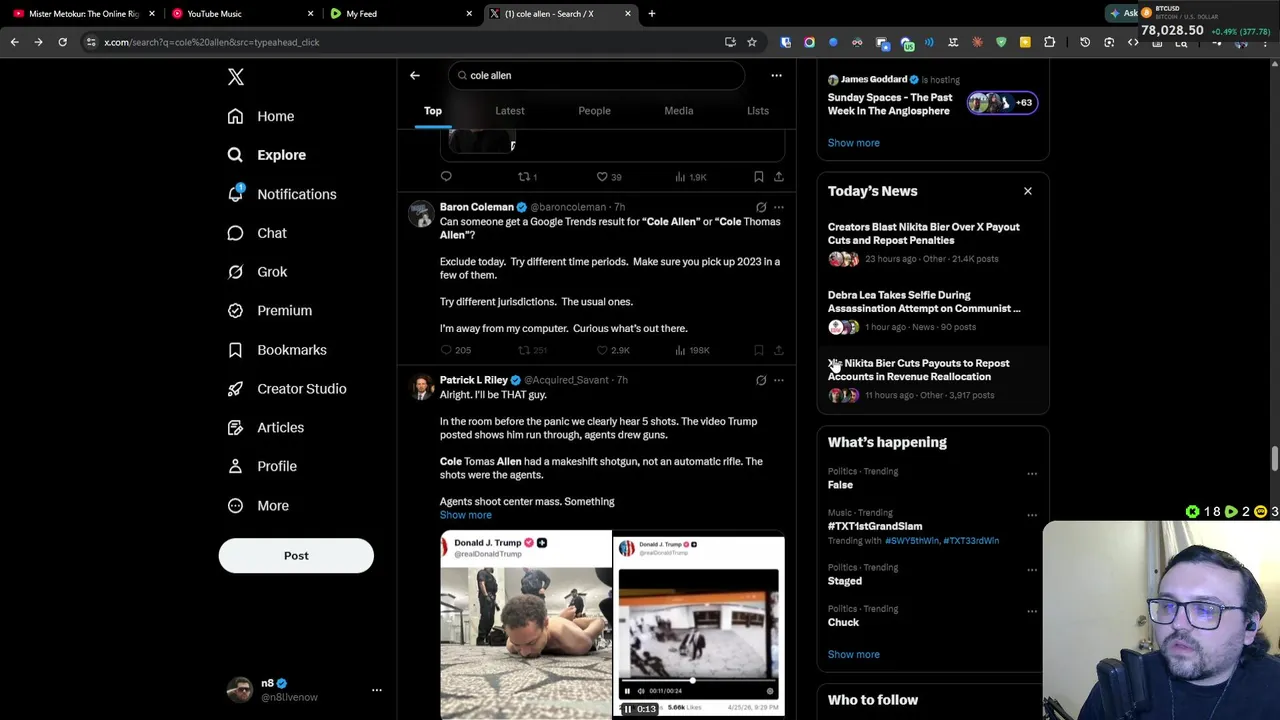Open Baron Coleman's profile name
Viewport: 1280px width, 720px height.
pyautogui.click(x=477, y=207)
